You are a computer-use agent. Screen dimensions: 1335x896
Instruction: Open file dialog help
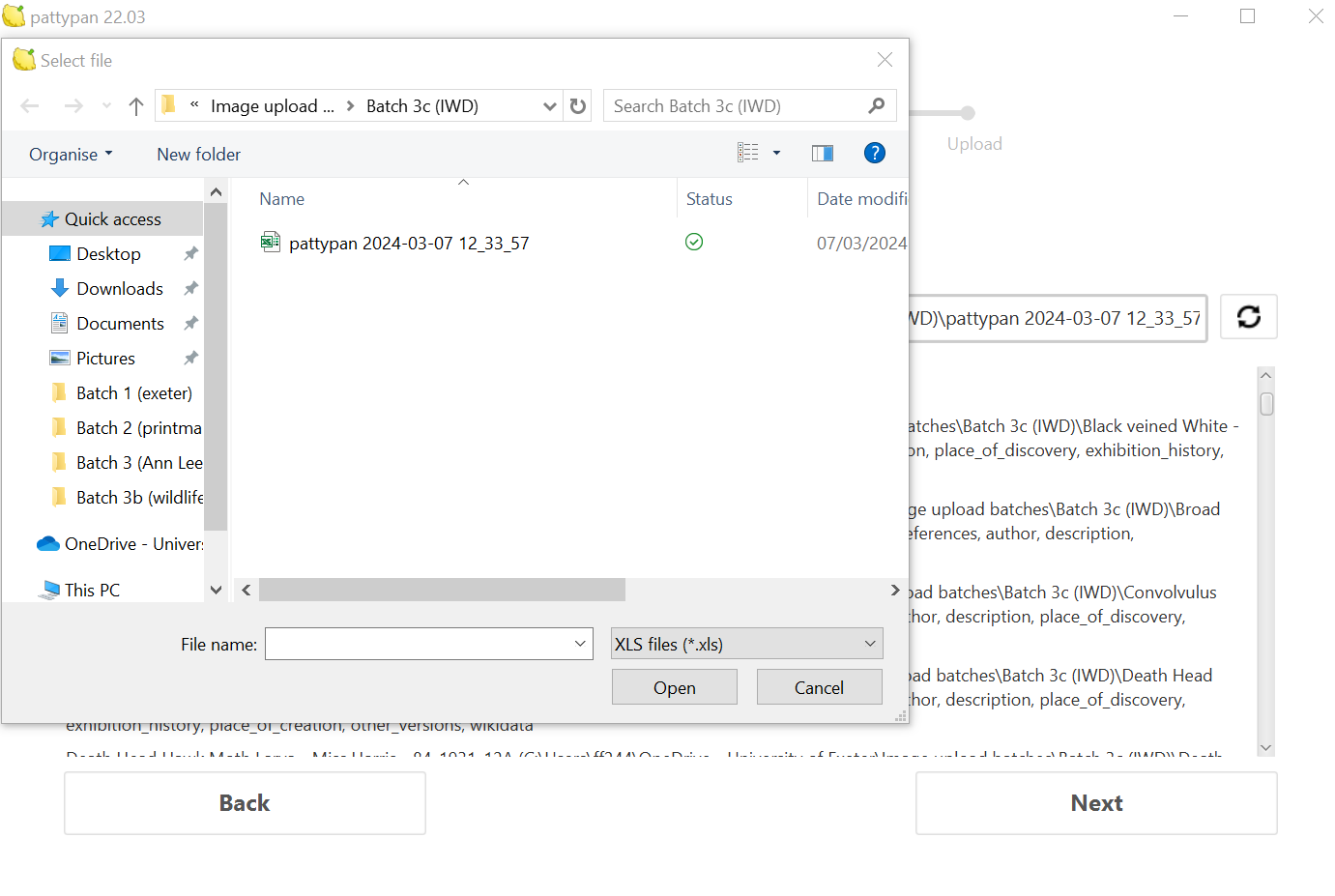pyautogui.click(x=875, y=153)
